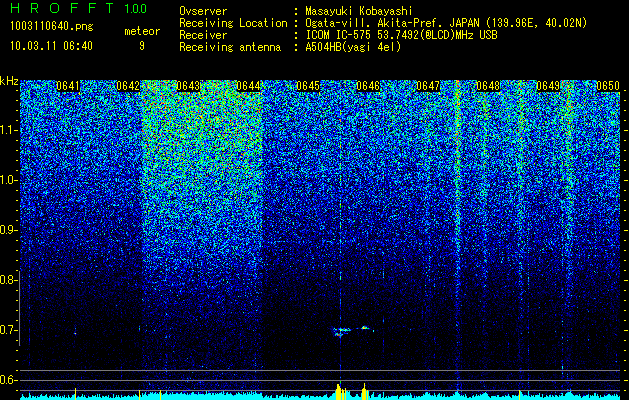Click the A504HB(yagi 4el) antenna text
The image size is (629, 400).
pyautogui.click(x=353, y=47)
